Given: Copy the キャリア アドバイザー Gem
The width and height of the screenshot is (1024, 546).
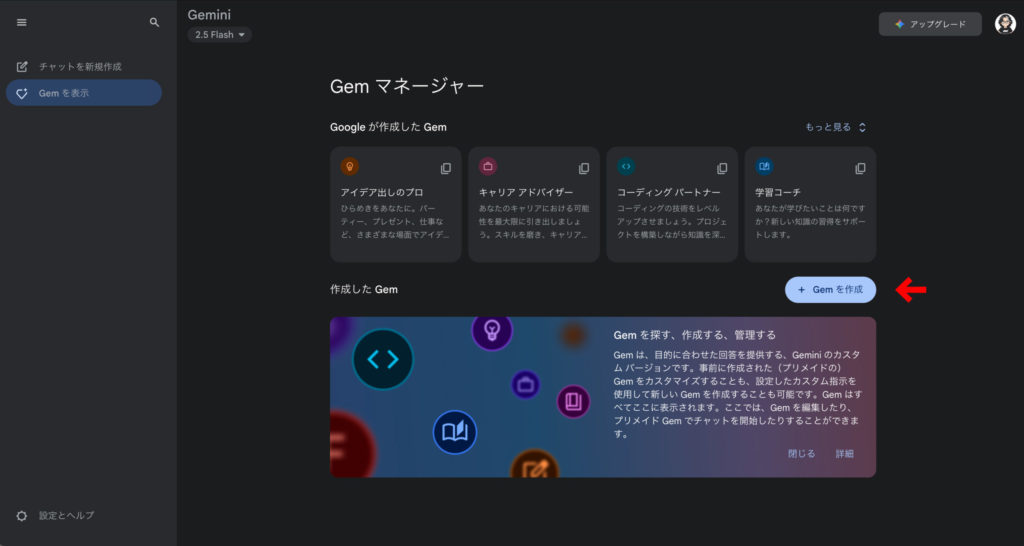Looking at the screenshot, I should point(584,169).
